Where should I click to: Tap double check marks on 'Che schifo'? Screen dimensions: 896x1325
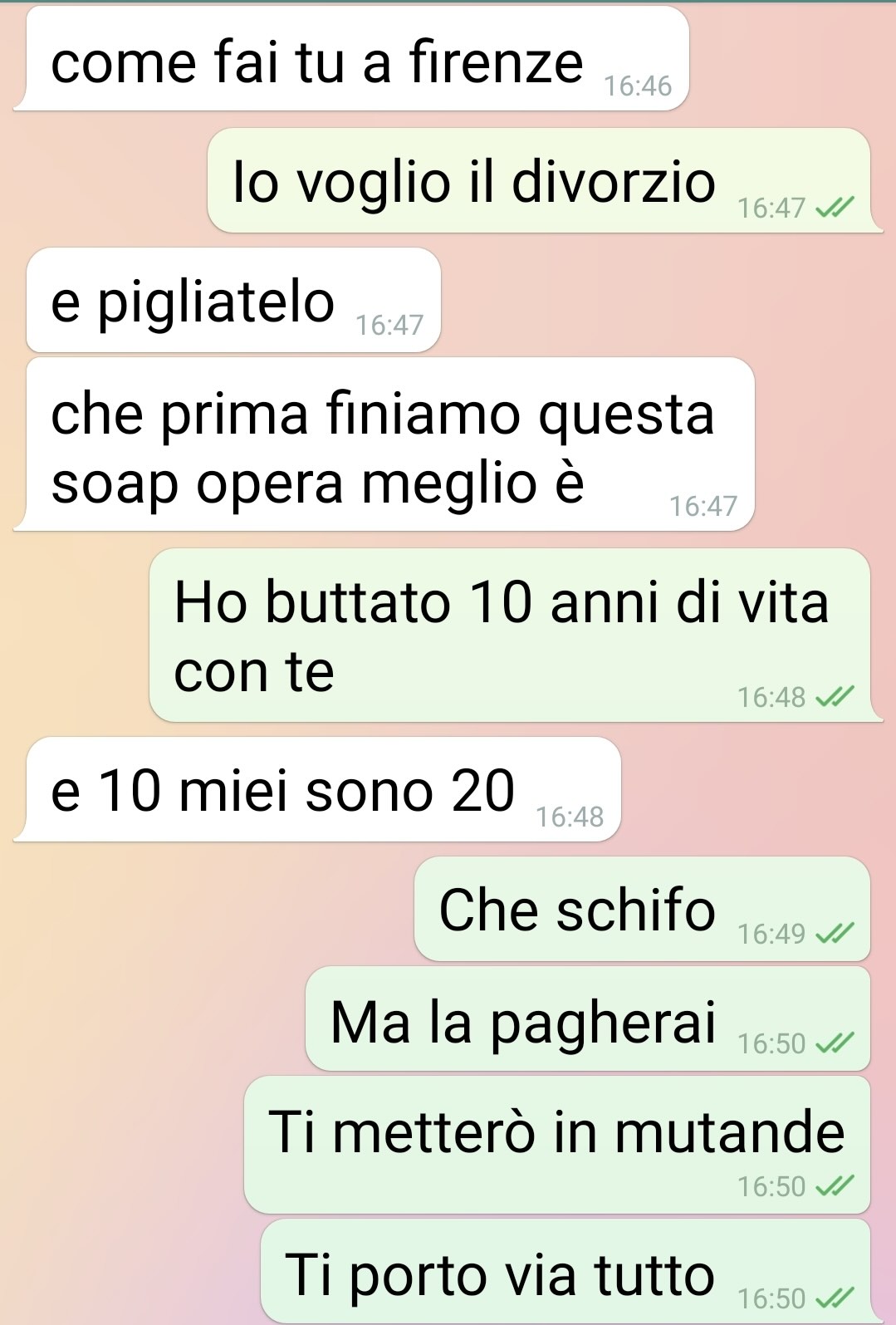(x=835, y=934)
